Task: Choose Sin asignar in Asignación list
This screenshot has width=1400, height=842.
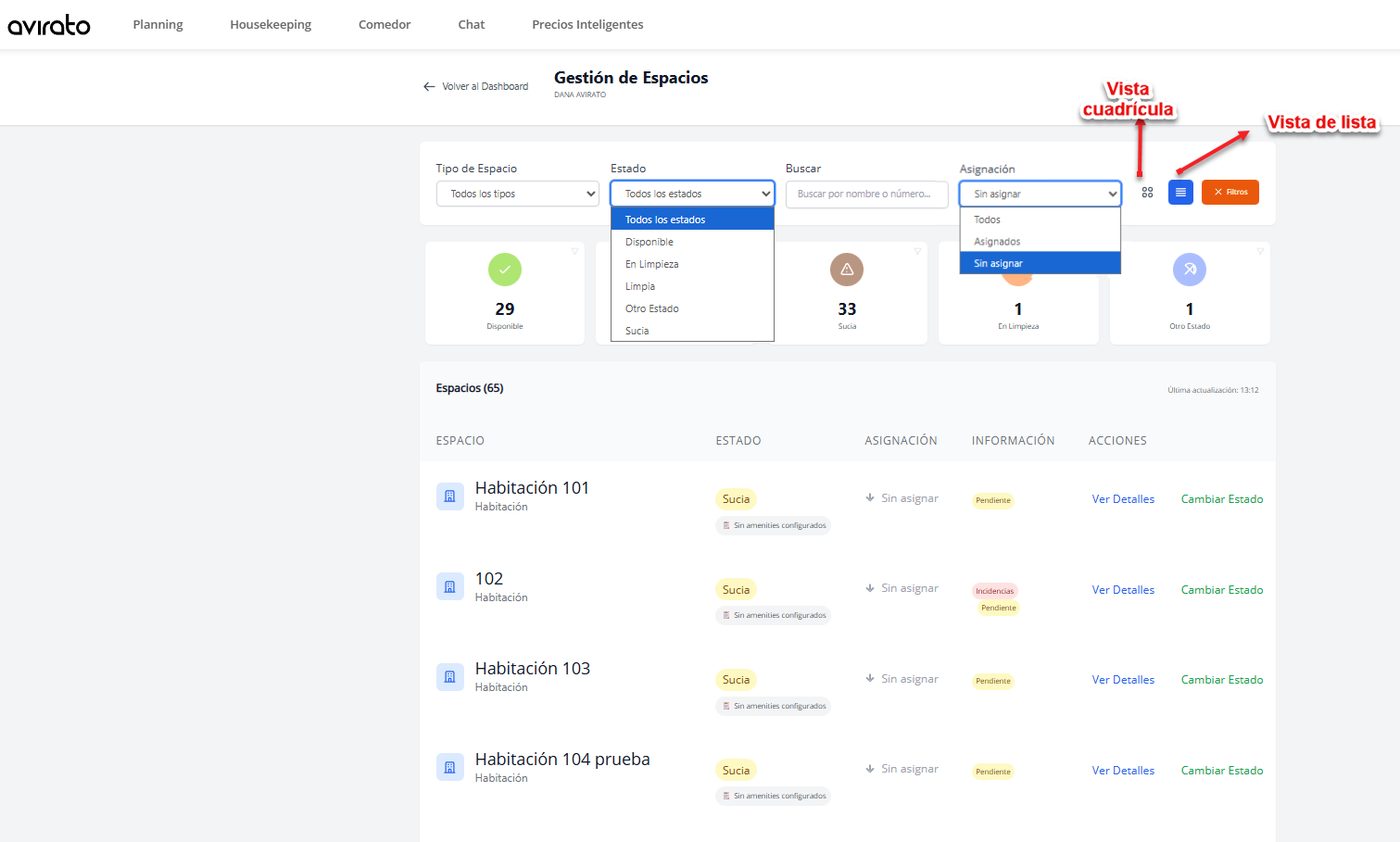Action: click(x=1040, y=263)
